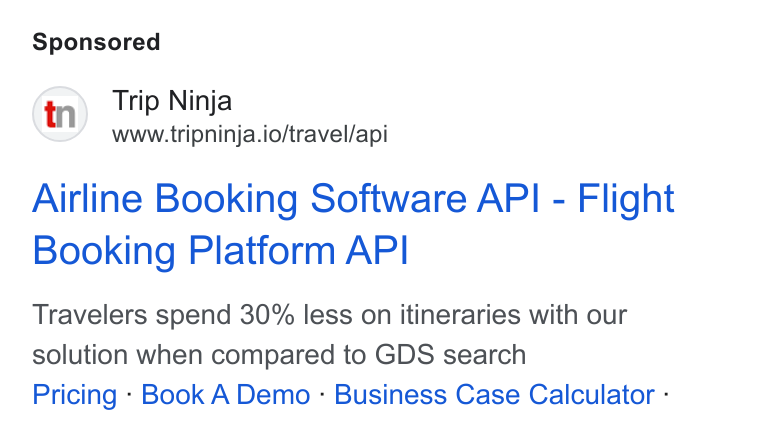Open the Pricing sitelink
The height and width of the screenshot is (438, 760).
click(75, 395)
